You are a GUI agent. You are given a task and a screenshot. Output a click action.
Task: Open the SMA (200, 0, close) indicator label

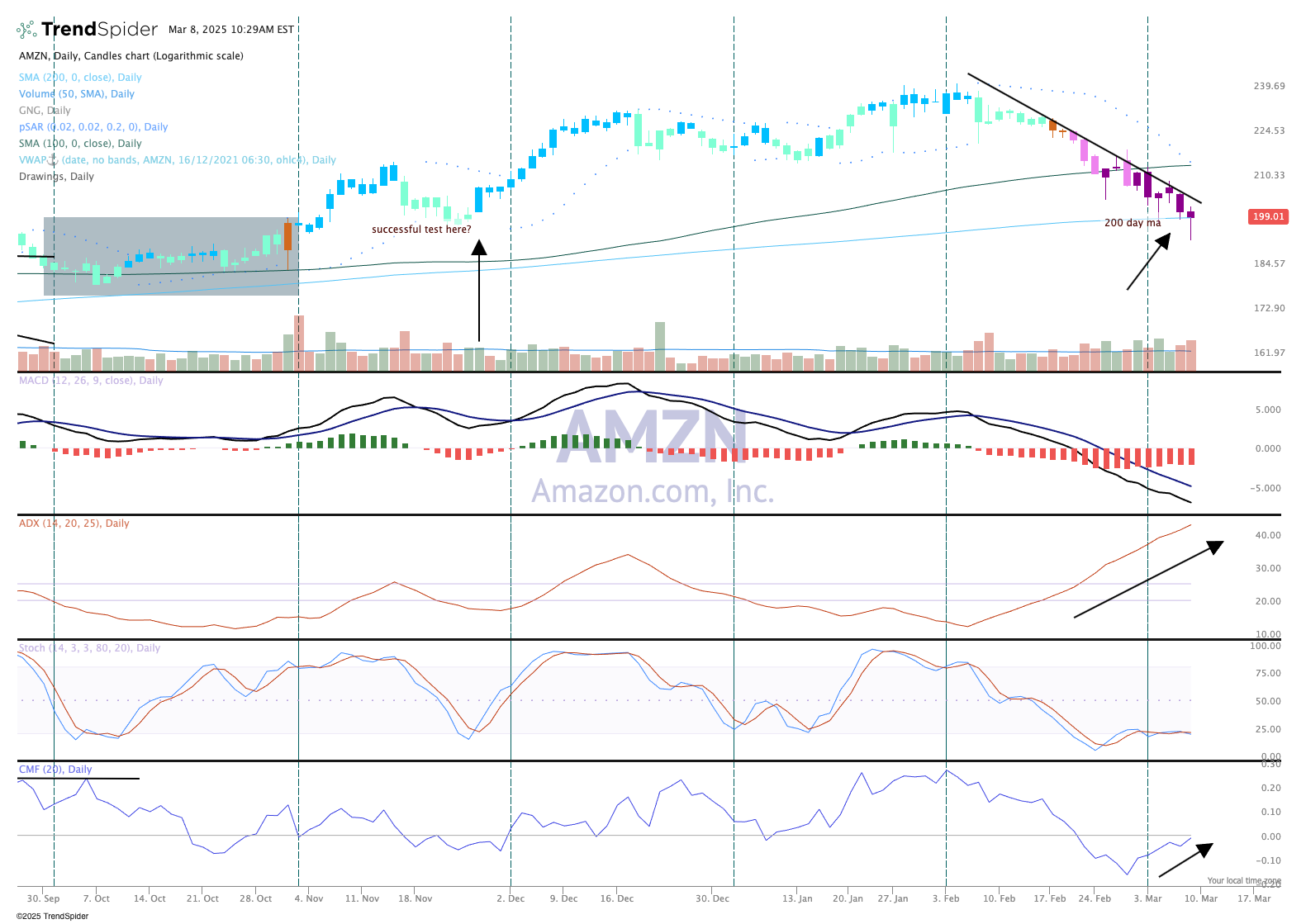point(80,78)
